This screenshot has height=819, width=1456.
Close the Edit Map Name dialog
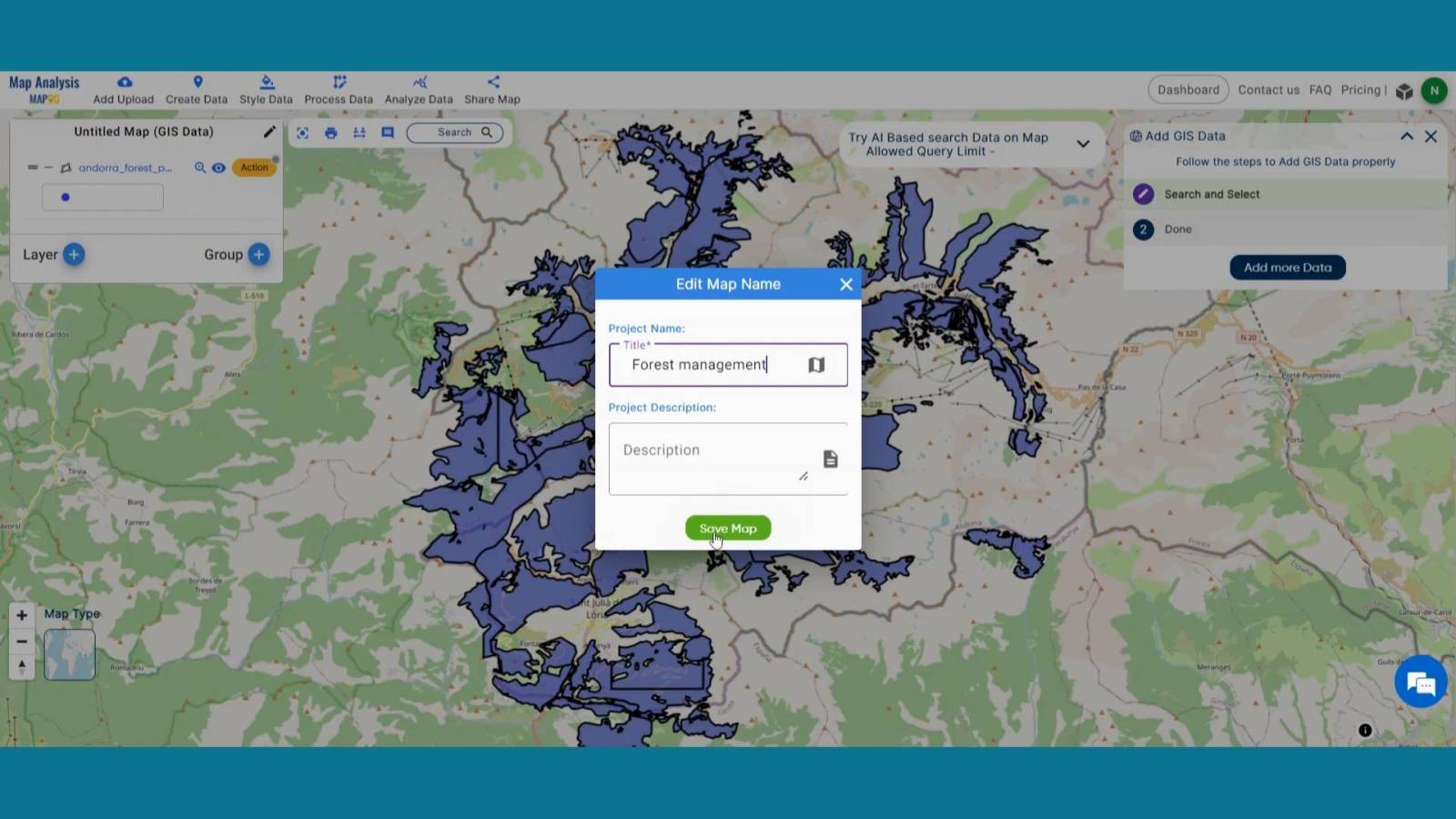tap(846, 285)
